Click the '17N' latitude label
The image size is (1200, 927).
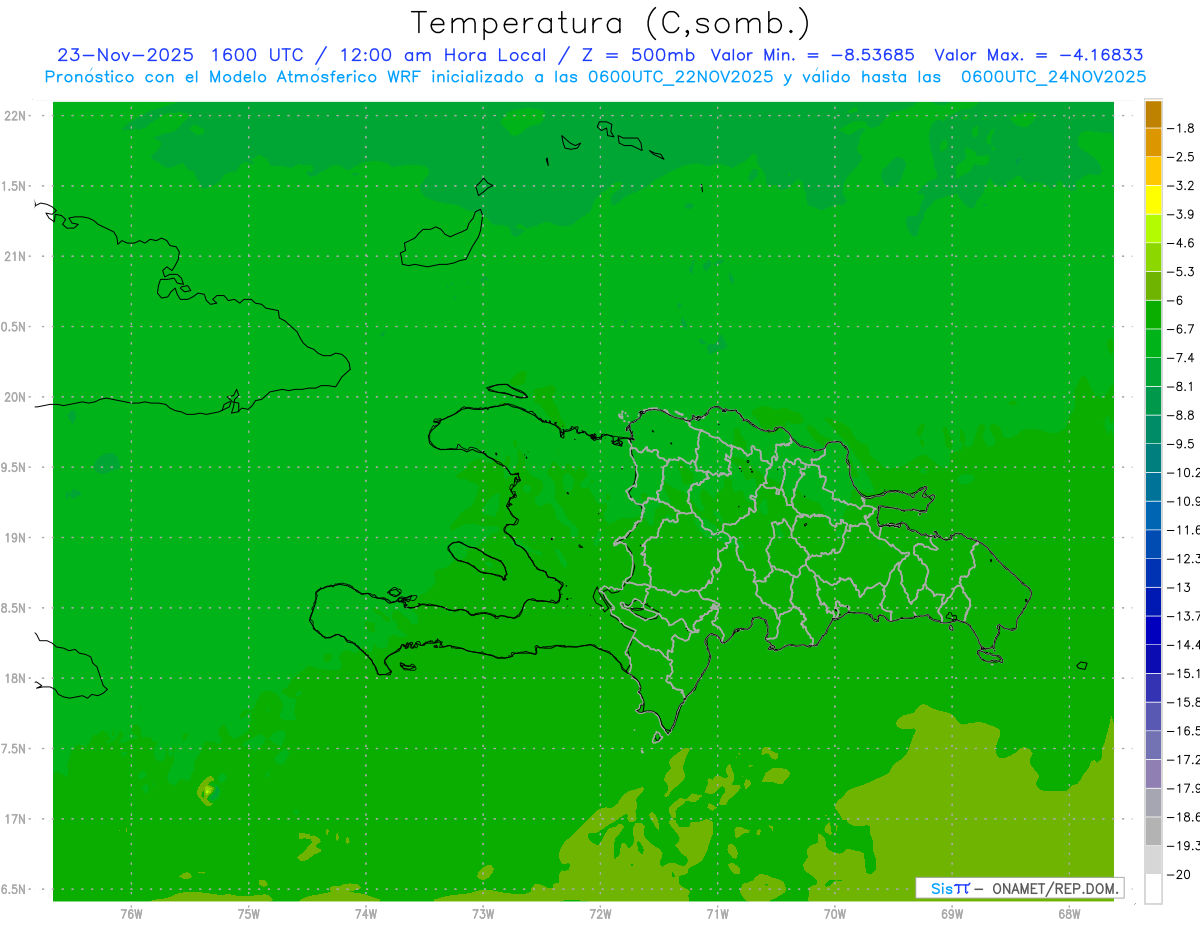pyautogui.click(x=14, y=819)
